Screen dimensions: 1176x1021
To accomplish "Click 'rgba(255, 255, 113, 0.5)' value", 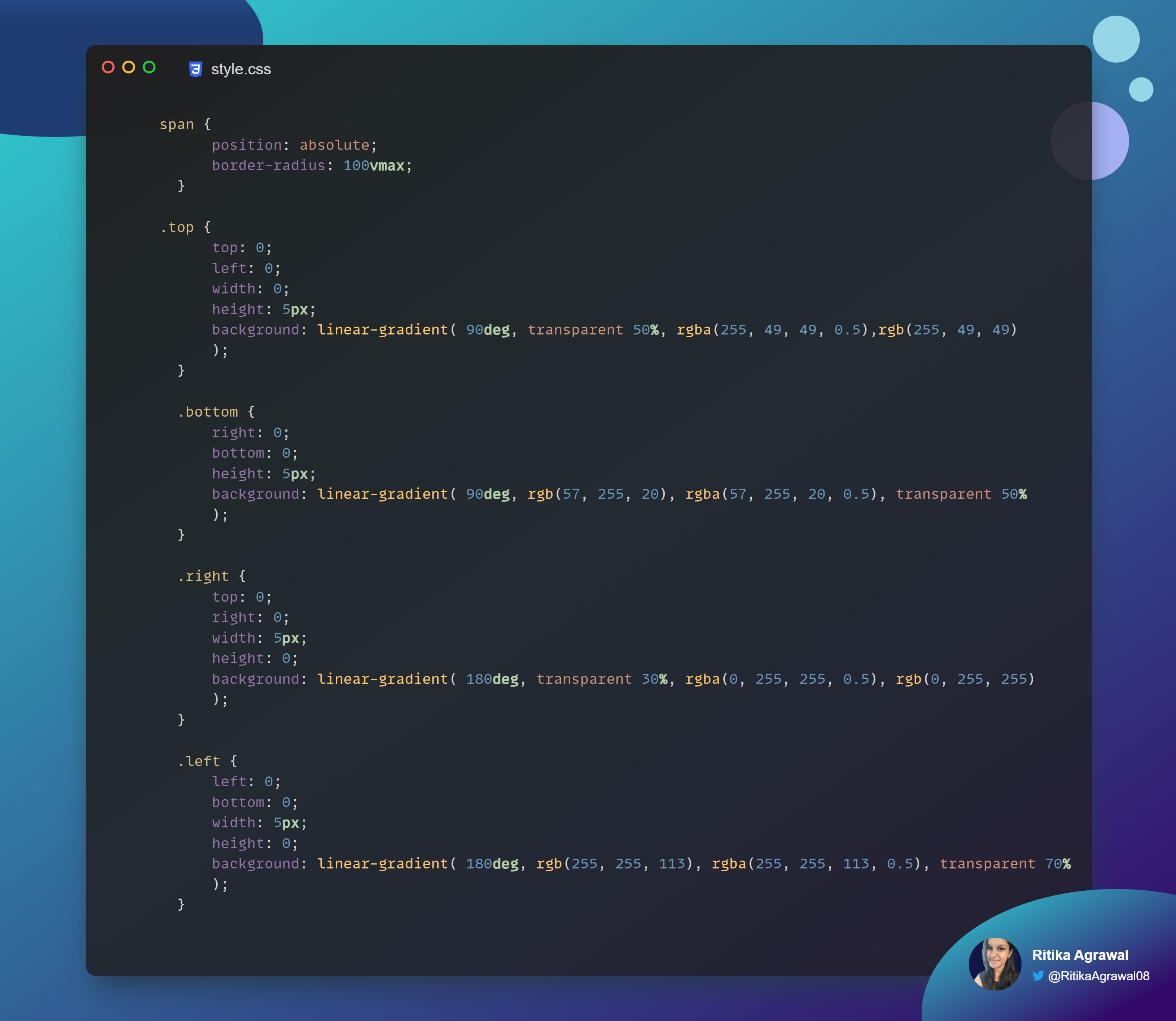I will coord(816,864).
